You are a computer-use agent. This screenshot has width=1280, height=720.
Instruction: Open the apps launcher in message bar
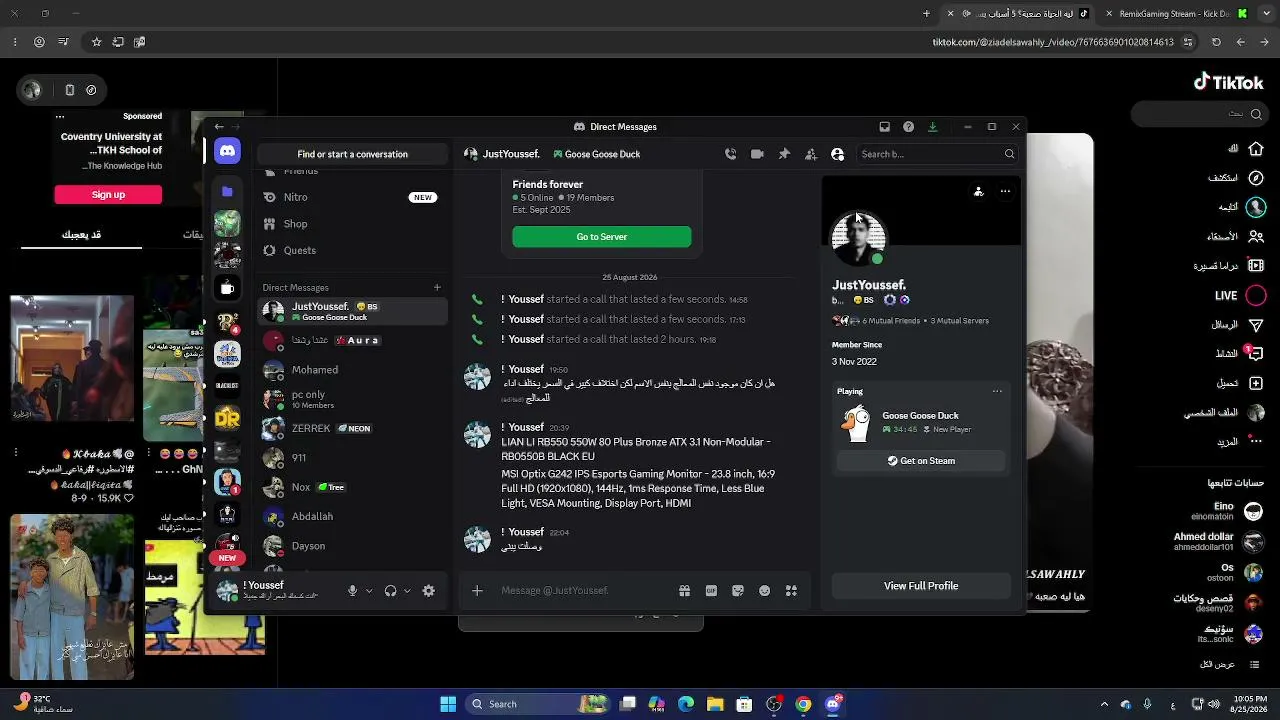click(791, 591)
